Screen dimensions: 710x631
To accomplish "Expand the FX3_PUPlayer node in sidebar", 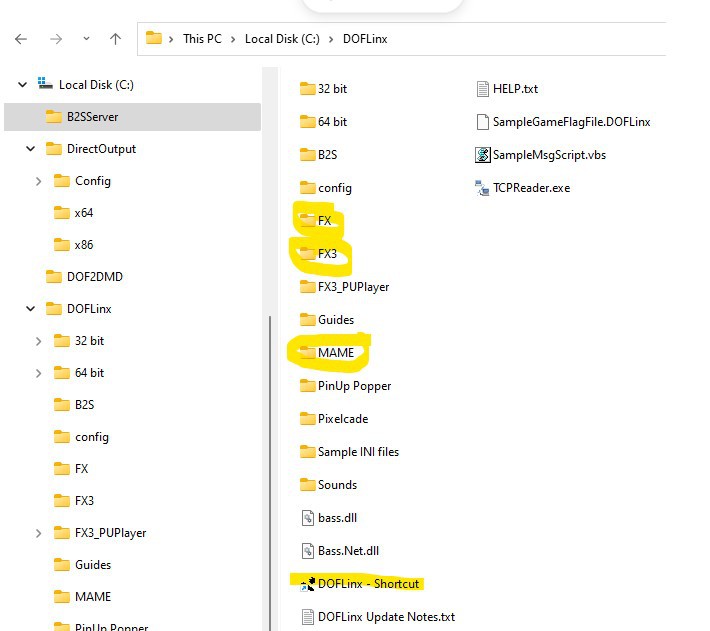I will (38, 533).
